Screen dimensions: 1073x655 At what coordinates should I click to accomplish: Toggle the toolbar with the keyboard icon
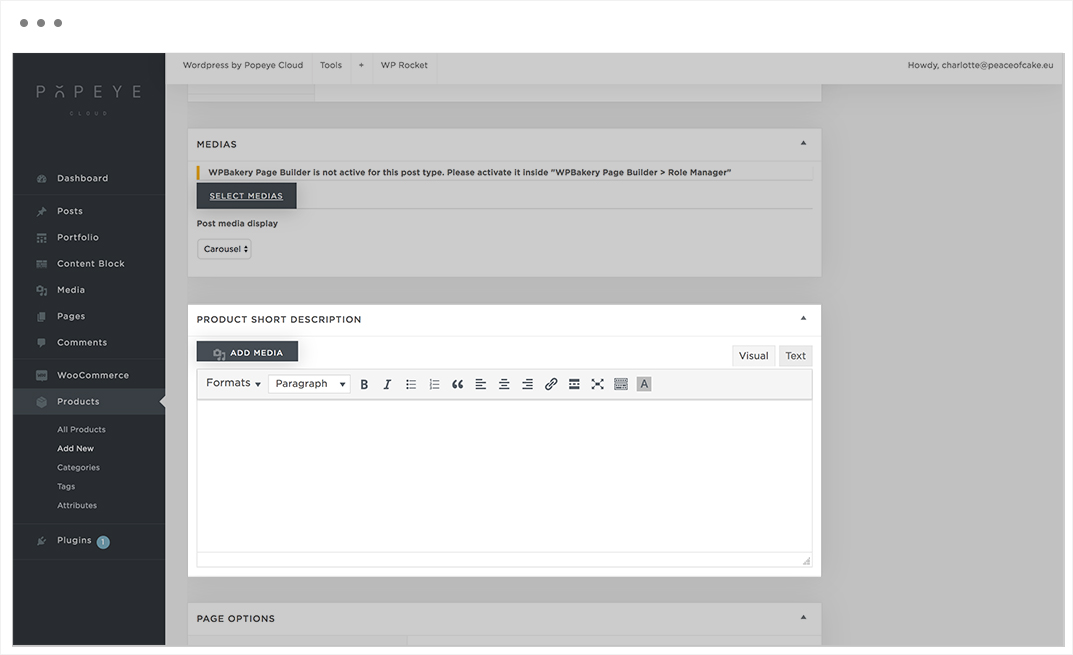621,384
